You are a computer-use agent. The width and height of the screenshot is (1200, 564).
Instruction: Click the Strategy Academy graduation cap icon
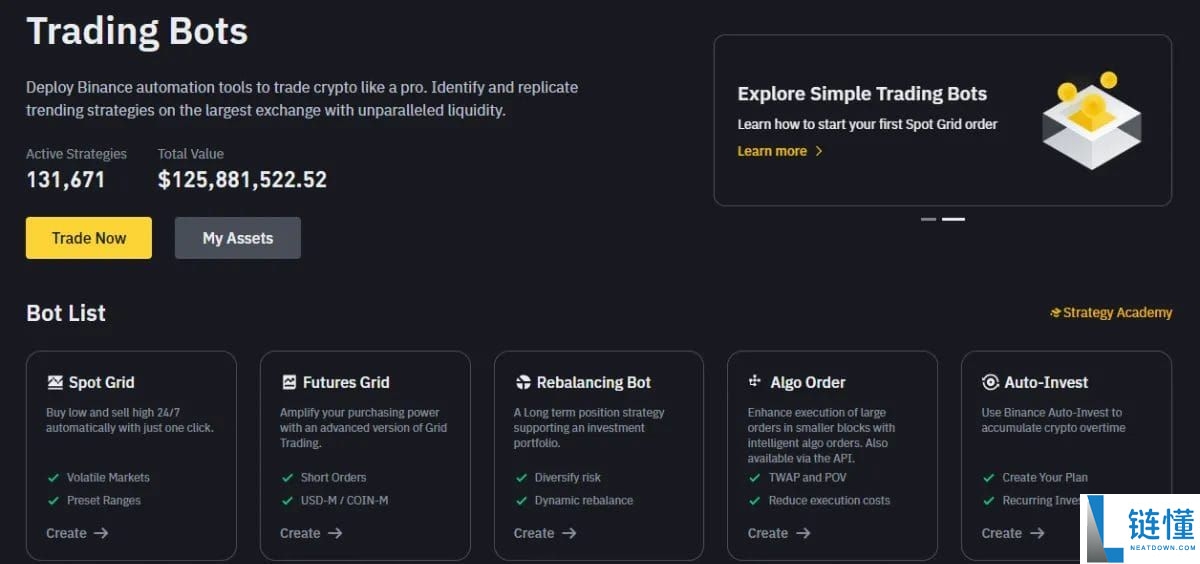pos(1055,313)
